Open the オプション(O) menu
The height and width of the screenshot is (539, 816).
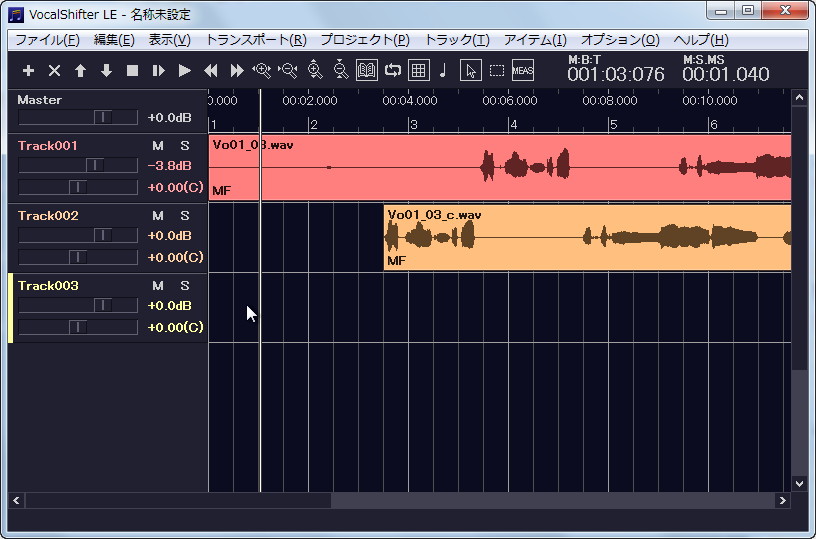[620, 40]
